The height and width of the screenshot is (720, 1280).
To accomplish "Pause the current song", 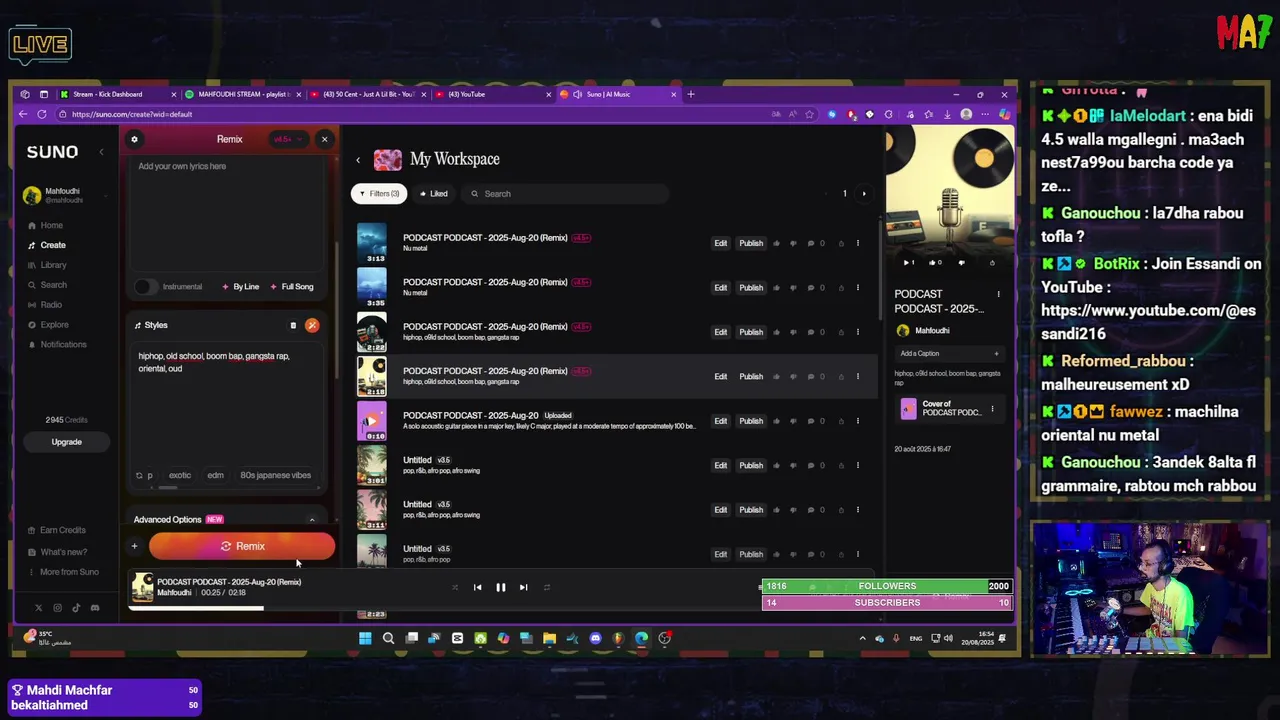I will click(x=501, y=588).
